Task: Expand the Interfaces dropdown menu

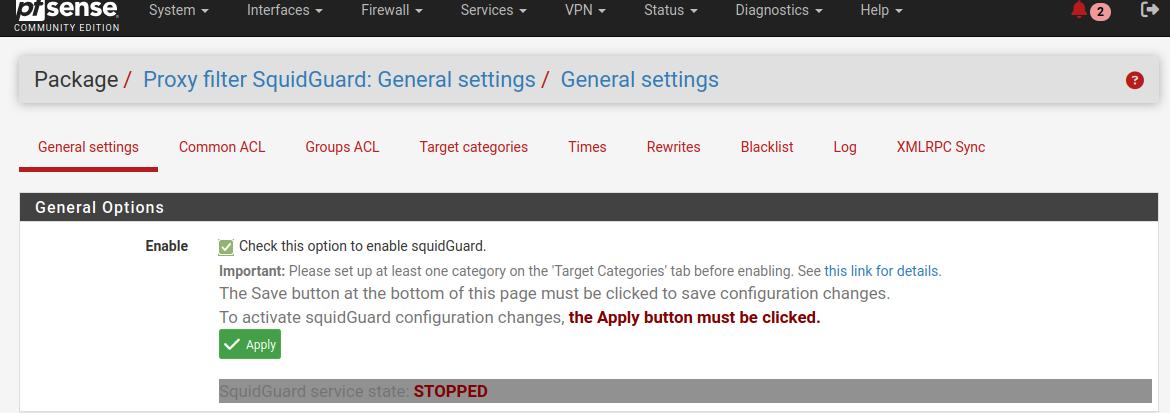Action: [285, 10]
